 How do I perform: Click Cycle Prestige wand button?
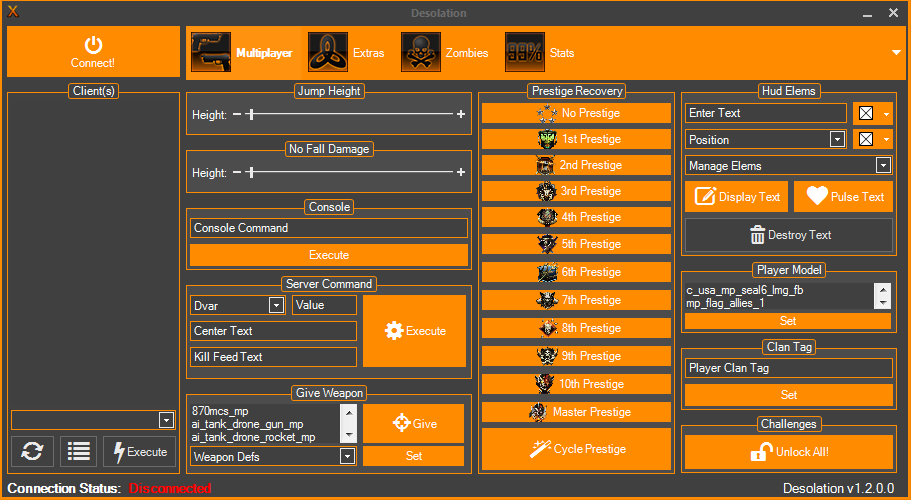576,449
